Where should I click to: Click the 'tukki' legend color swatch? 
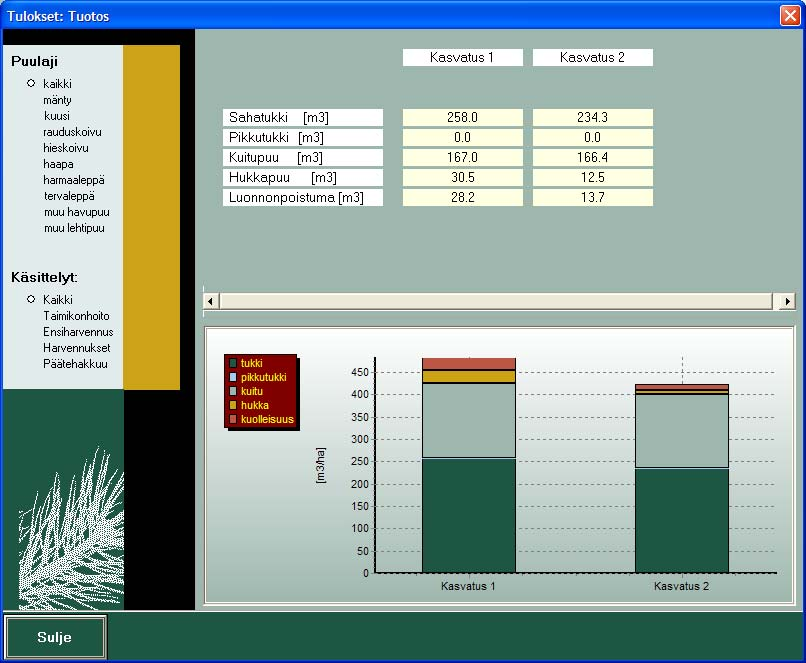[233, 363]
